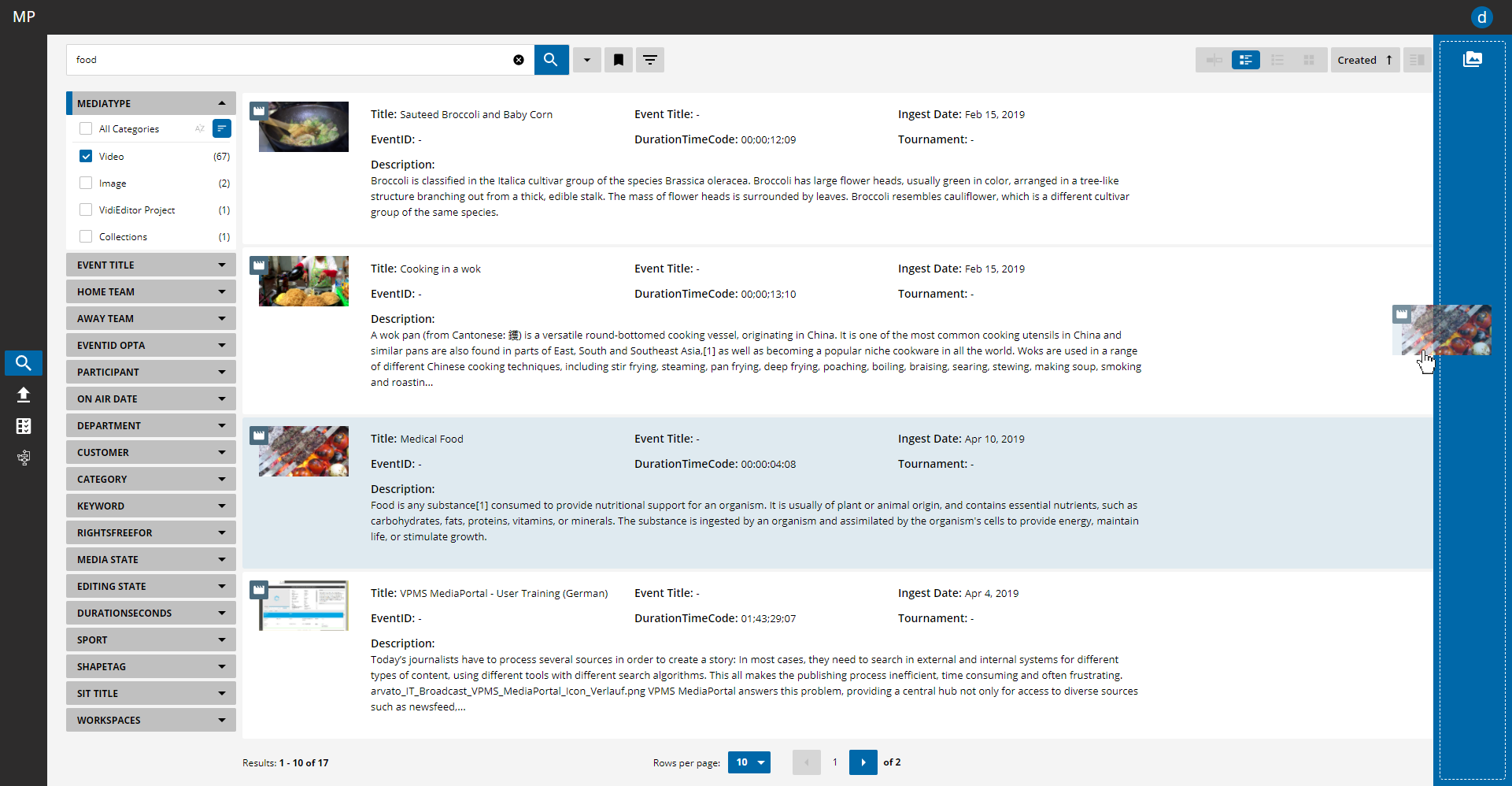Switch to grid thumbnail view
The height and width of the screenshot is (786, 1512).
tap(1309, 60)
